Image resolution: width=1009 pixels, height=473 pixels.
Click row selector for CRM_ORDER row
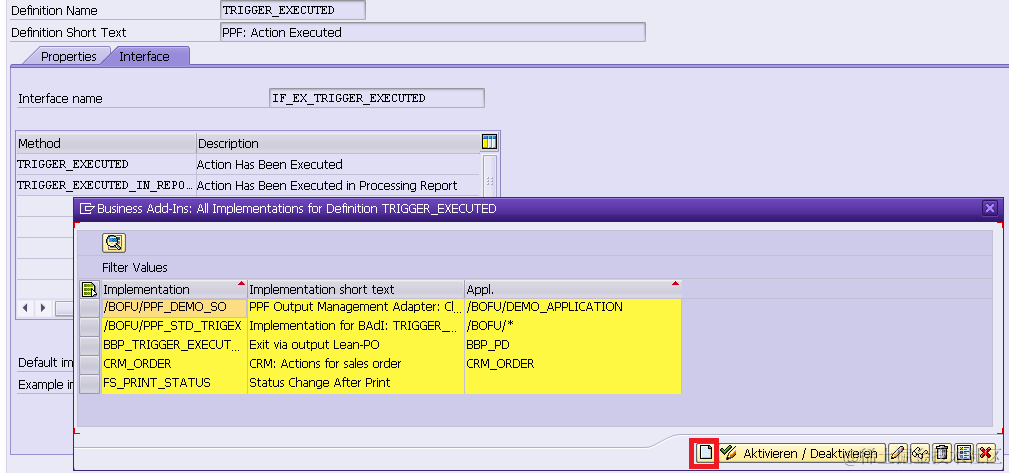pyautogui.click(x=89, y=364)
